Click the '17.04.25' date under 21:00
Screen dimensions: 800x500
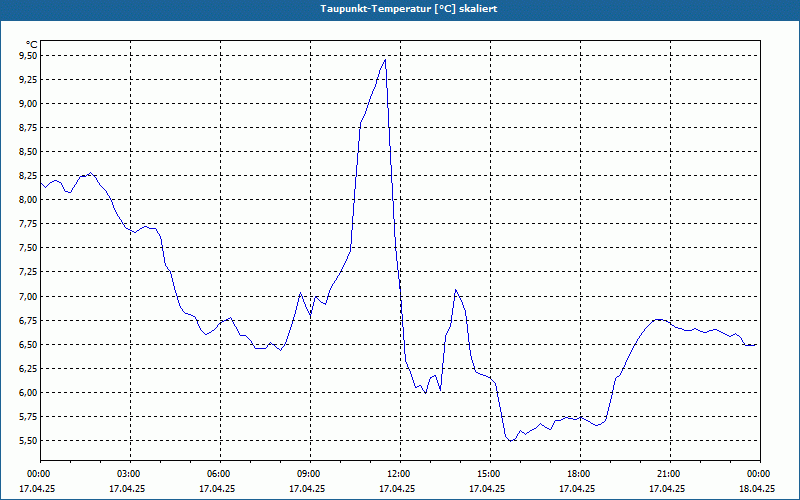(x=667, y=488)
